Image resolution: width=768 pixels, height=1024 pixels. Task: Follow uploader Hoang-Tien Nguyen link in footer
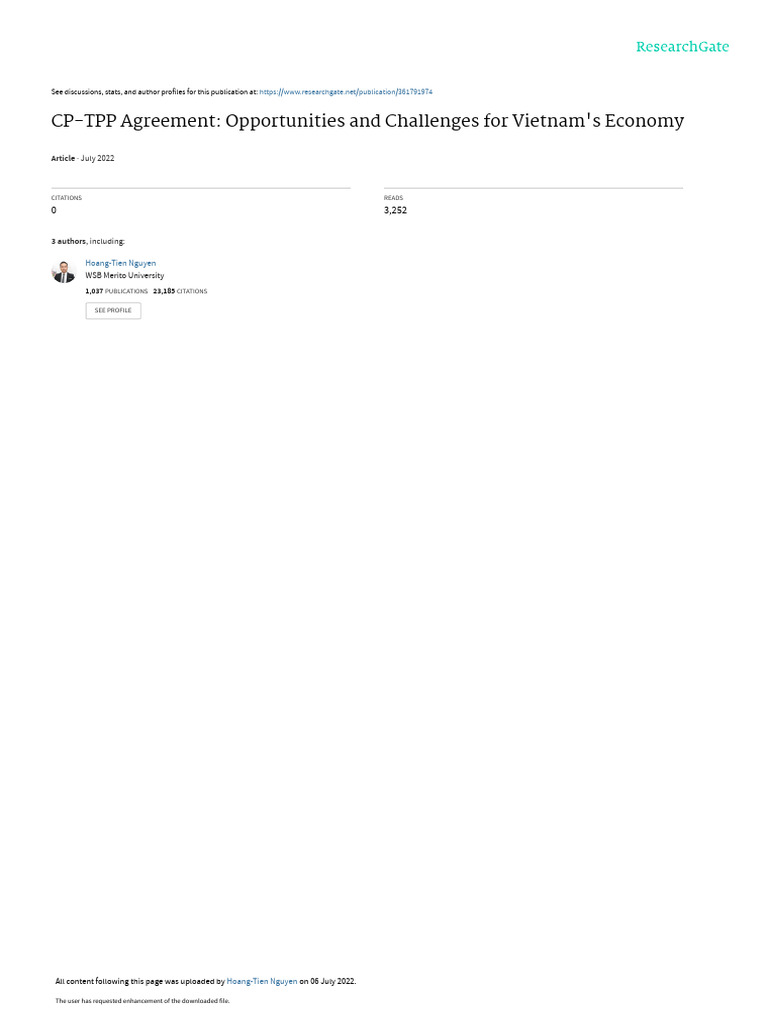pos(262,982)
